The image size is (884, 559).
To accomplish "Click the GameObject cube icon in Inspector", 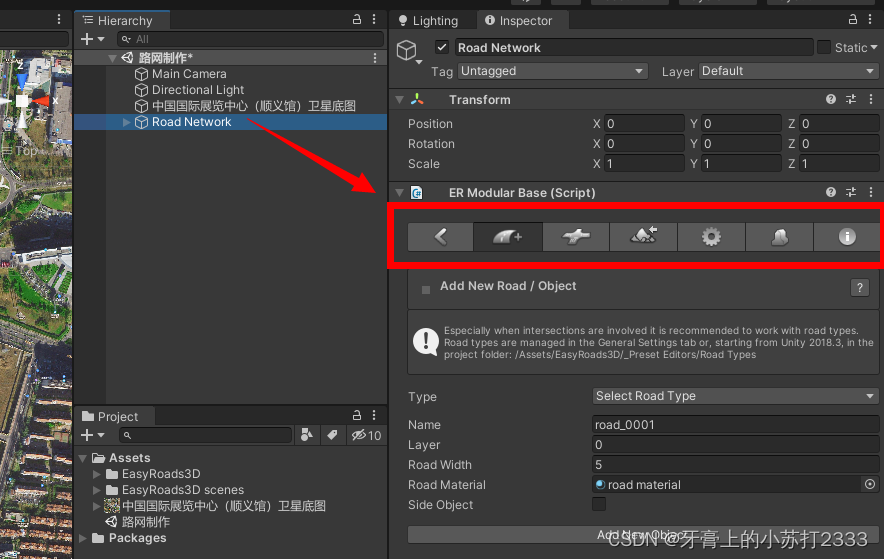I will point(406,51).
